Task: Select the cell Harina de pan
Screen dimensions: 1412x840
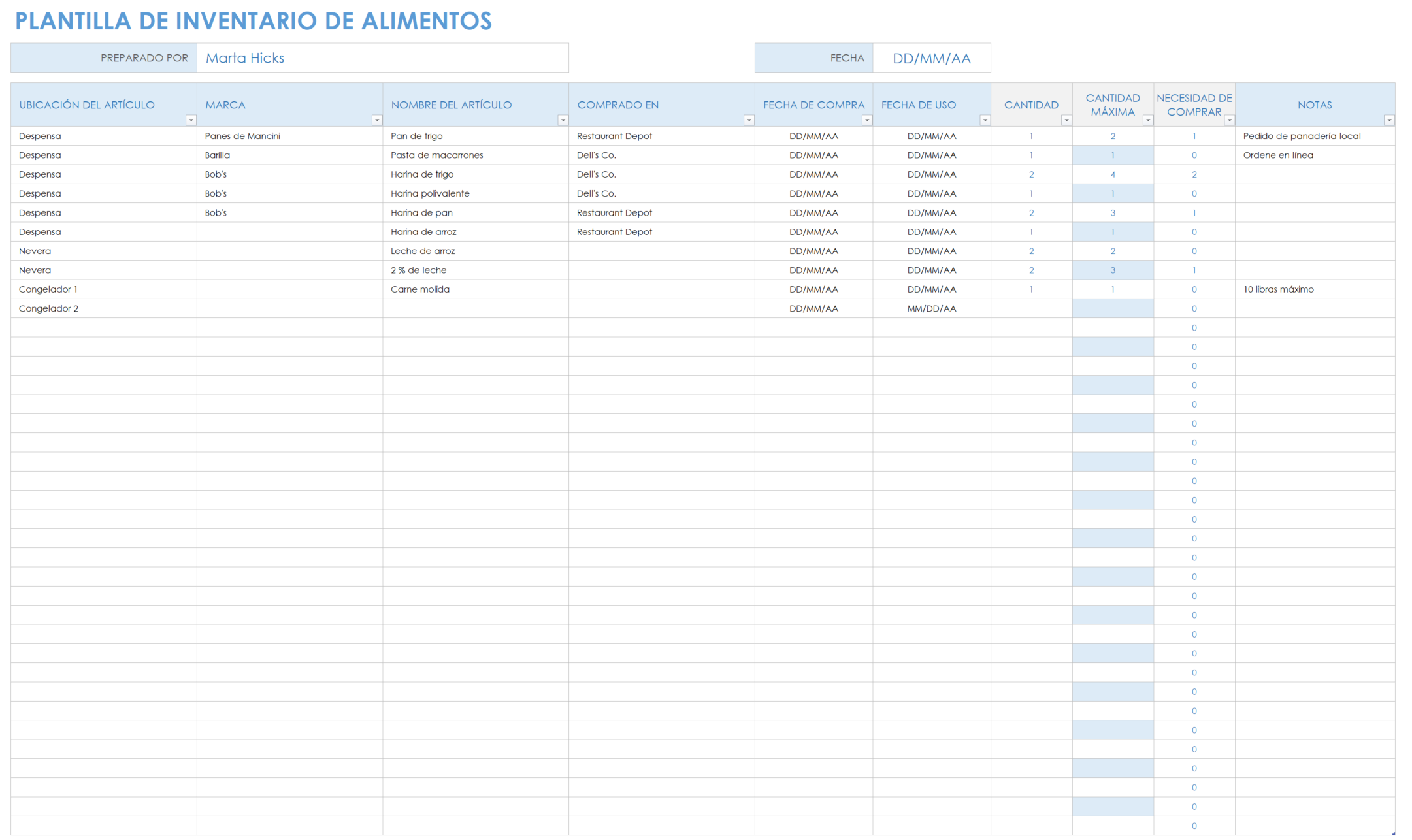Action: (476, 213)
